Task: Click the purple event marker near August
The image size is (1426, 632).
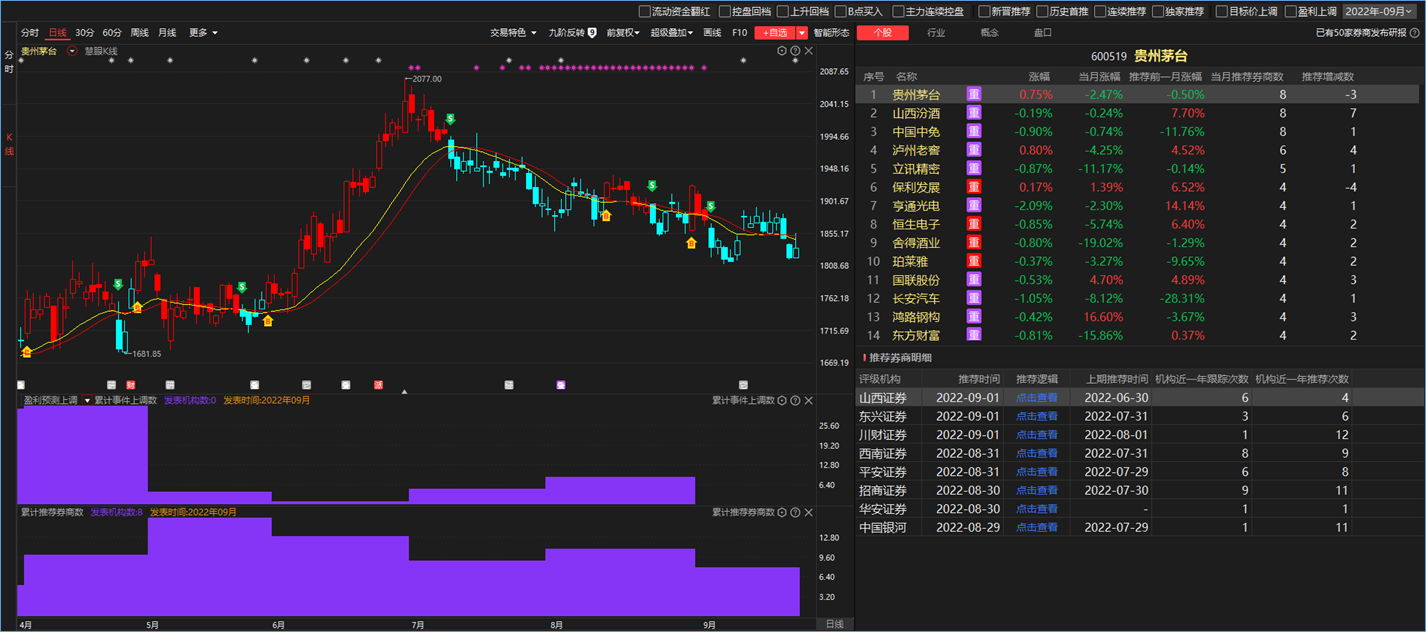Action: pyautogui.click(x=561, y=384)
